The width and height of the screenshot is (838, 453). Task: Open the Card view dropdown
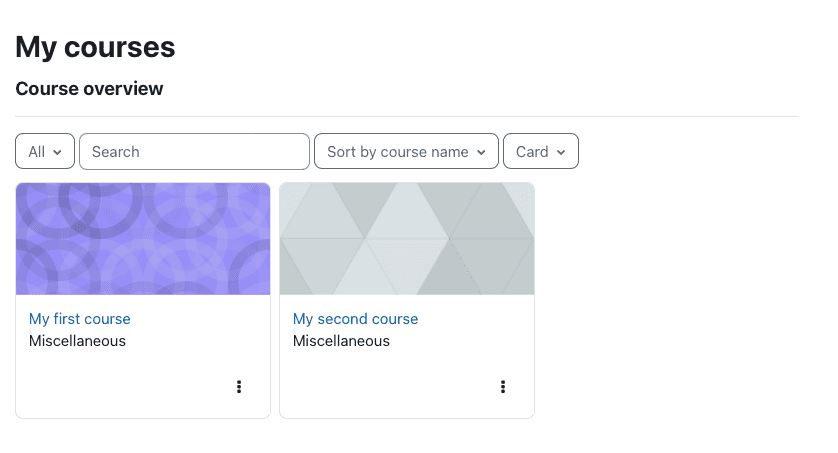pyautogui.click(x=541, y=152)
